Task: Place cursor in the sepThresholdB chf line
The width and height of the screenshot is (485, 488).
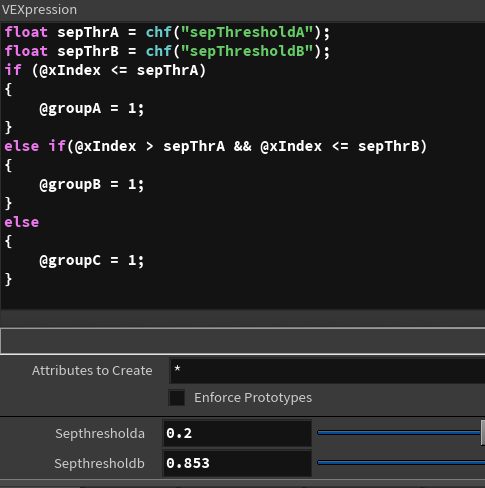Action: coord(167,51)
